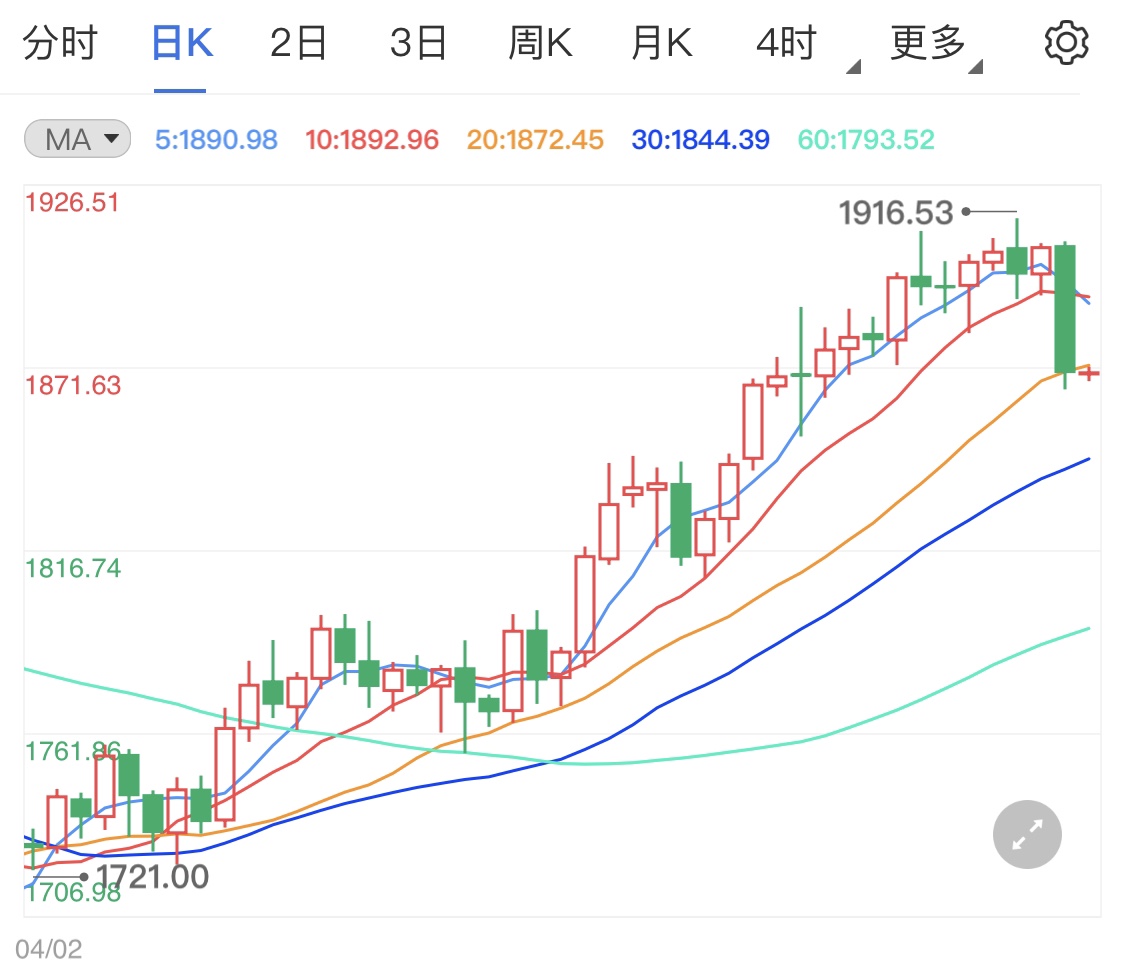The width and height of the screenshot is (1125, 978).
Task: Select the last small red candlestick
Action: 1089,372
